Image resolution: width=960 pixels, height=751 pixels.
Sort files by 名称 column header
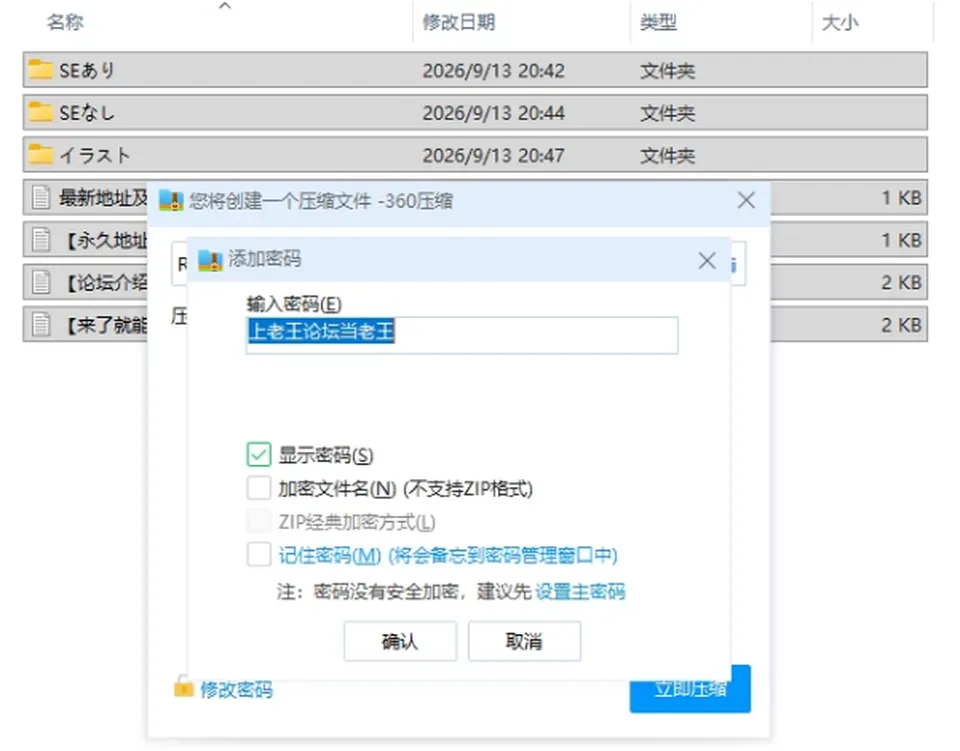click(x=65, y=22)
